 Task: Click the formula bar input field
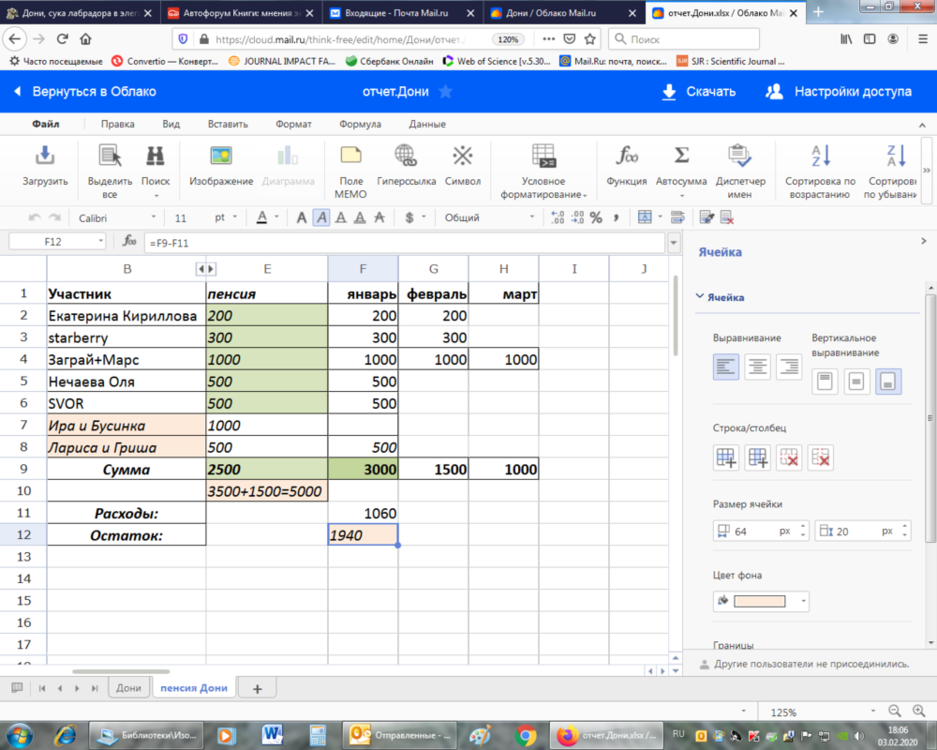point(400,242)
